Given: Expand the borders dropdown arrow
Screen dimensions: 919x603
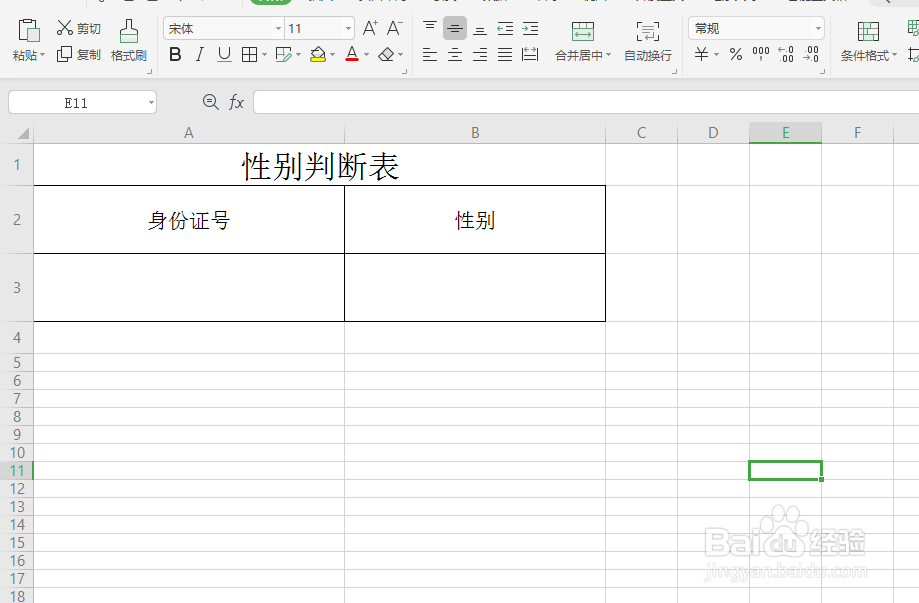Looking at the screenshot, I should pyautogui.click(x=264, y=54).
